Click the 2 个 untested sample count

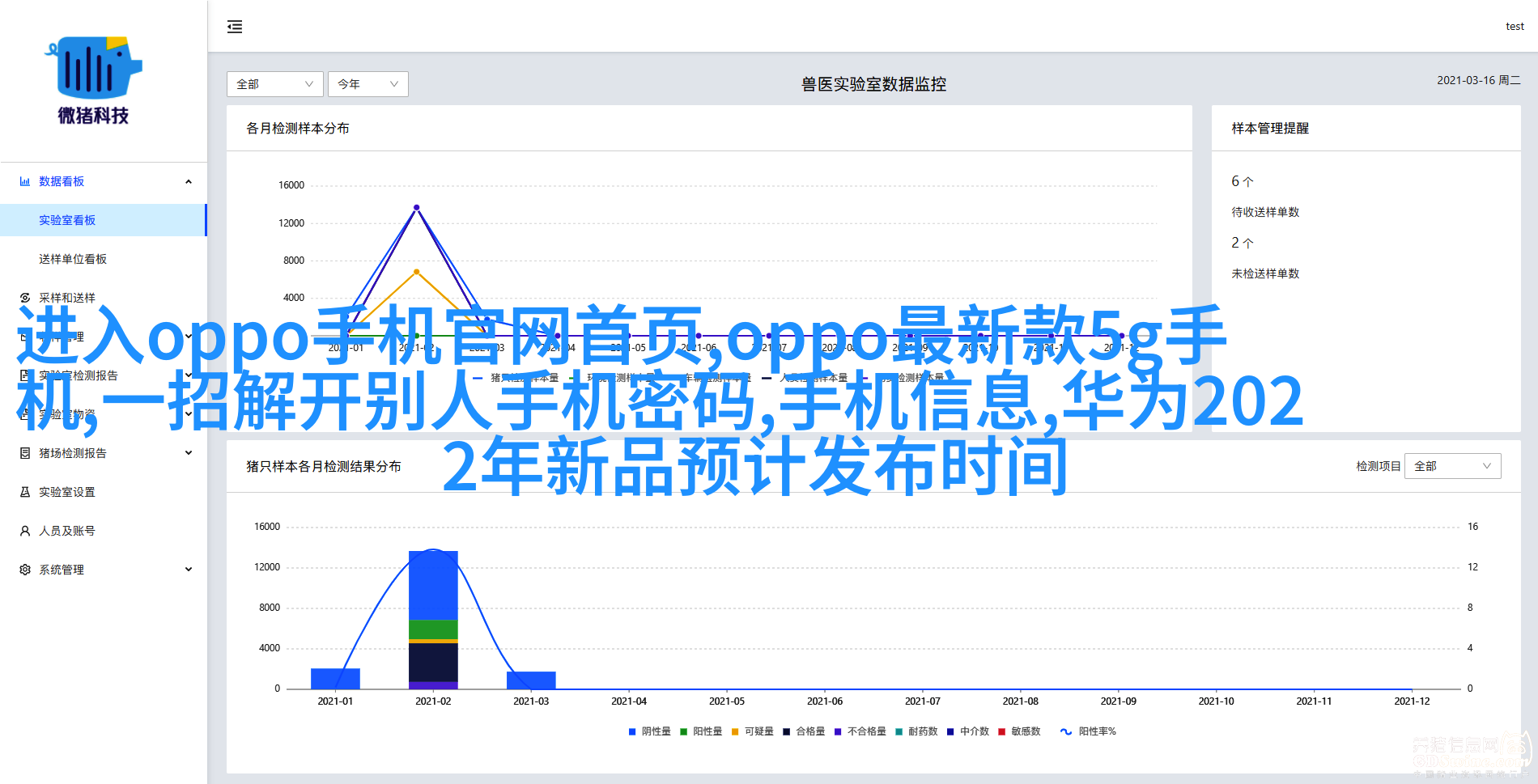click(x=1243, y=243)
